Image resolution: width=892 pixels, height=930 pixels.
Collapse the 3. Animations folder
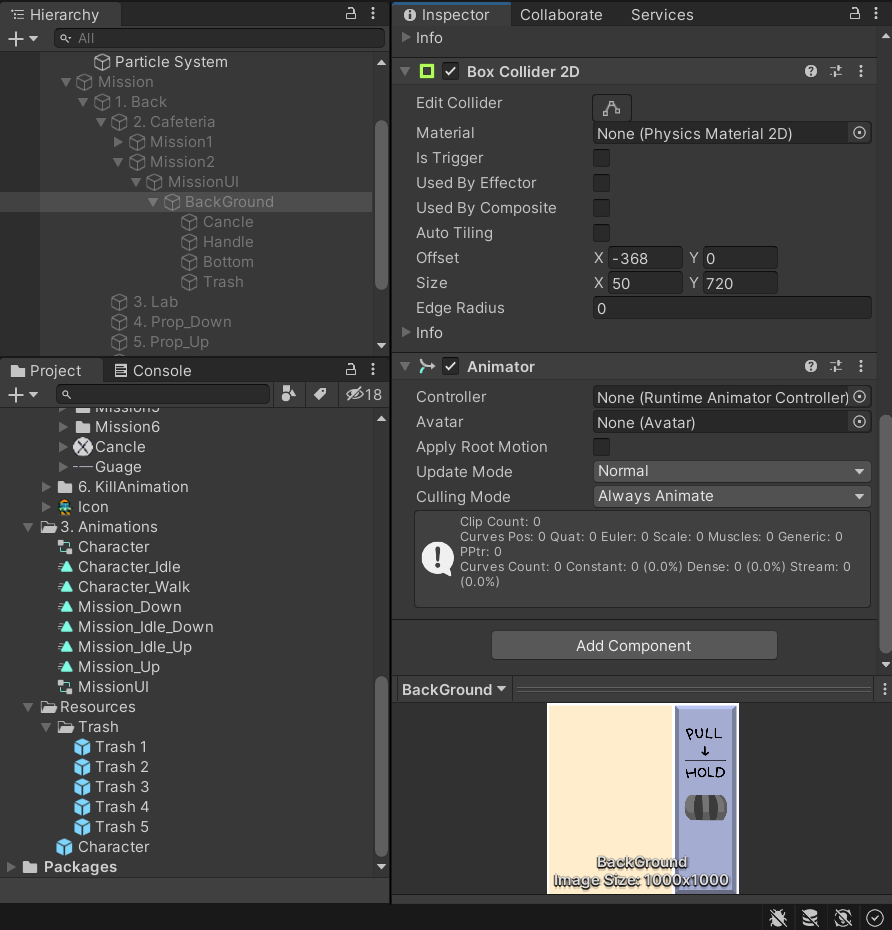28,527
